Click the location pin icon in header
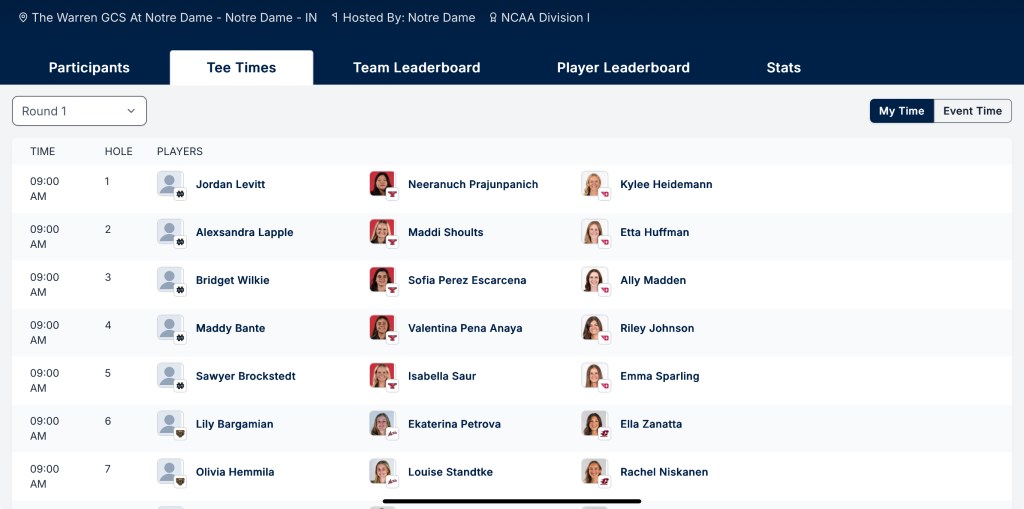1024x509 pixels. (23, 18)
